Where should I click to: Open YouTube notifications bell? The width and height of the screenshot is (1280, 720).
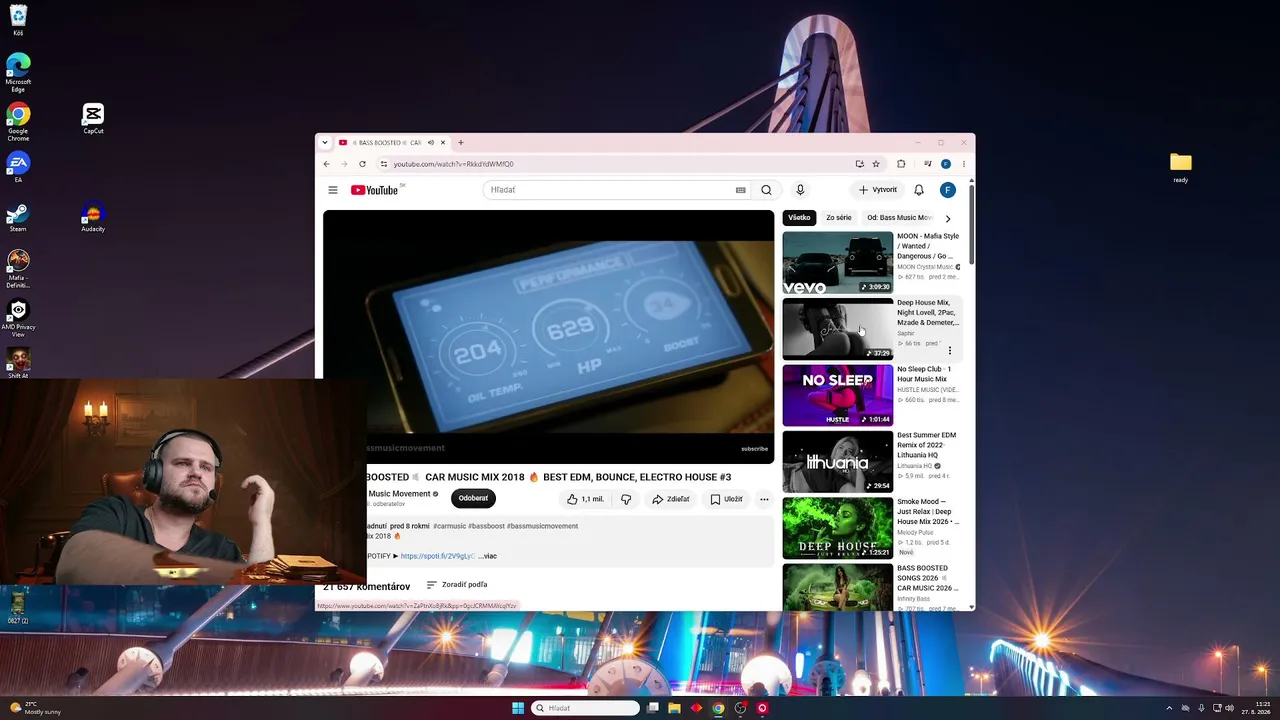919,190
